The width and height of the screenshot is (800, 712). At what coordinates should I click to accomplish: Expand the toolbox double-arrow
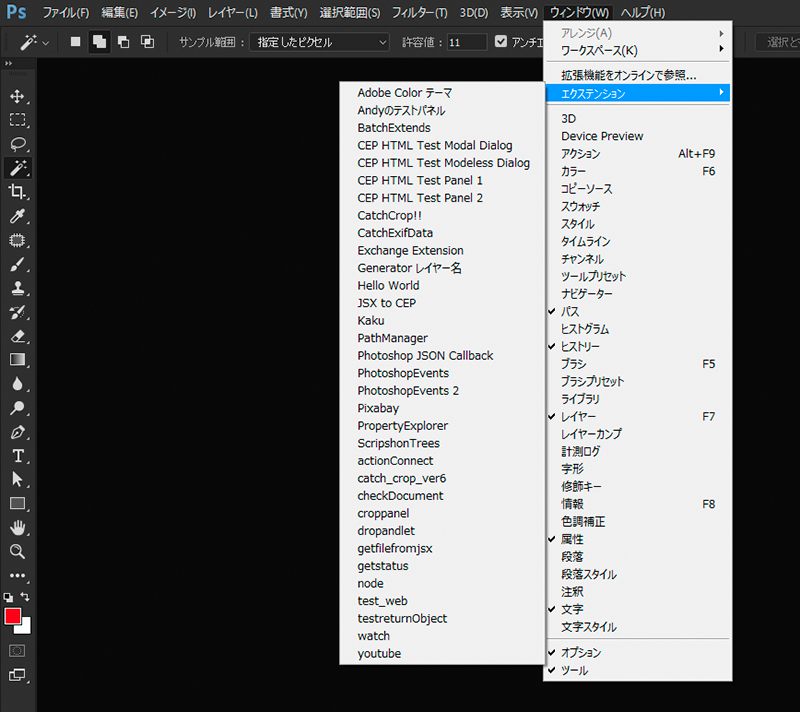(x=8, y=63)
